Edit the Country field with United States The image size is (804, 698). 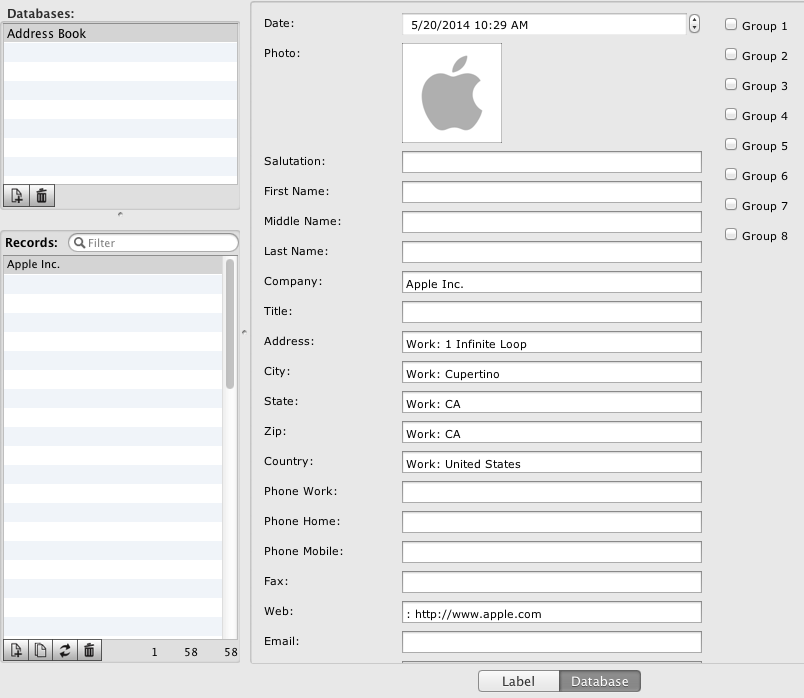[x=552, y=462]
